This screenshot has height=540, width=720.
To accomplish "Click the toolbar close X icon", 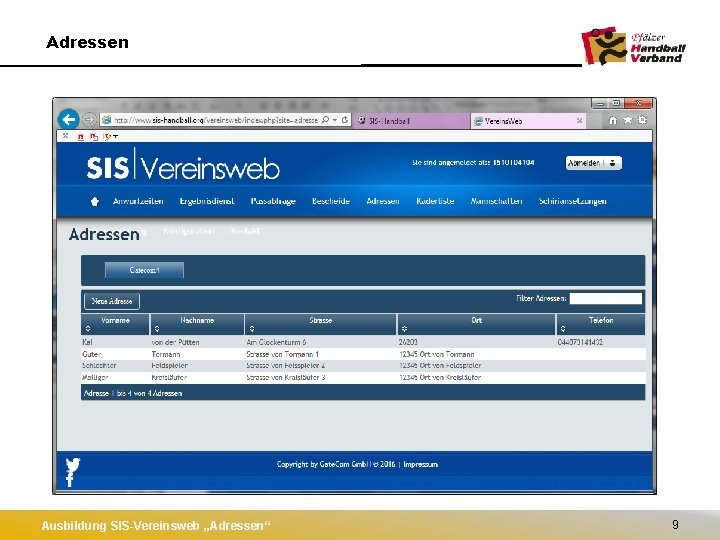I will pos(66,136).
